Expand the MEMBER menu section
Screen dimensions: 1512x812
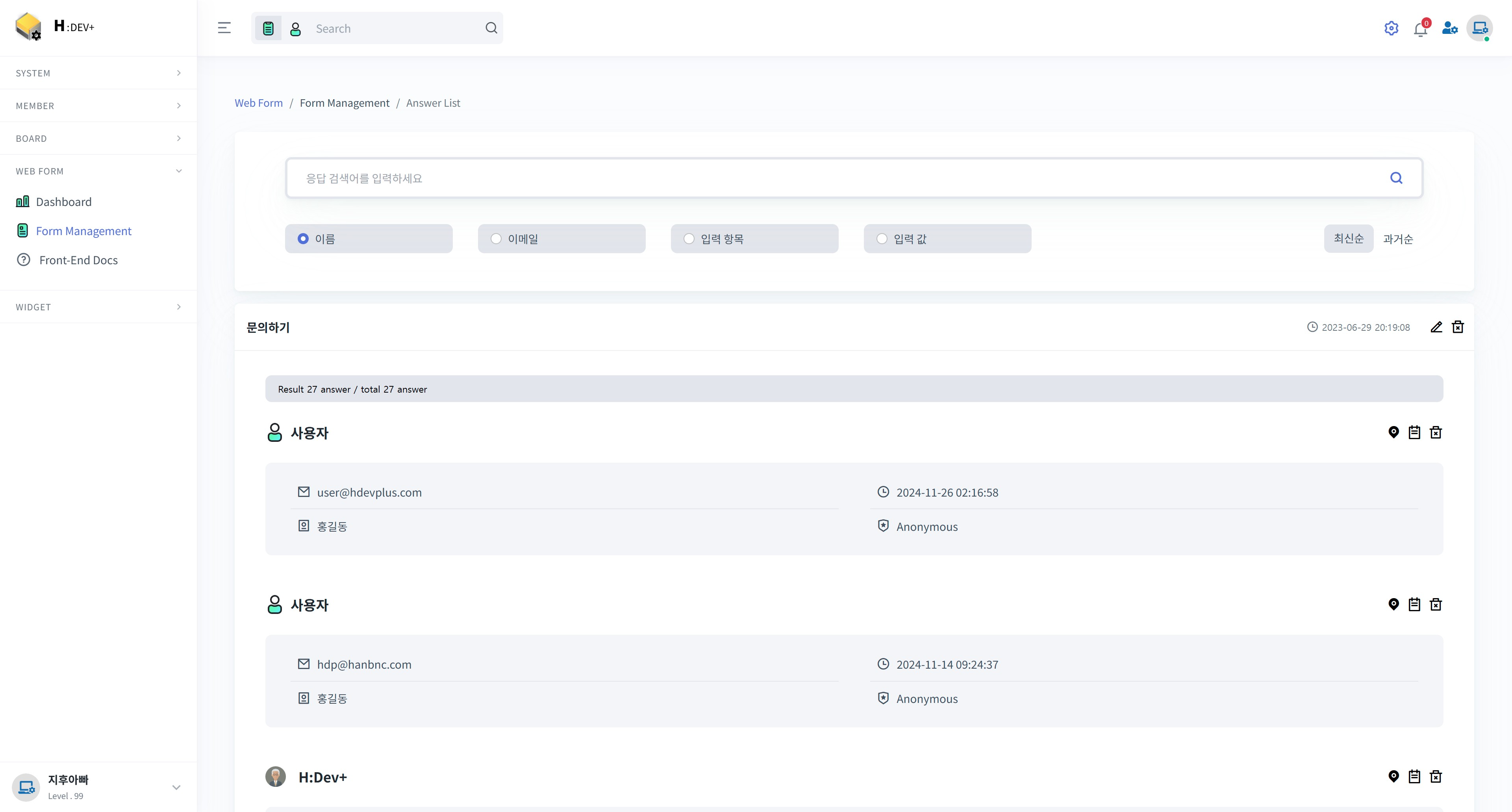[x=98, y=106]
